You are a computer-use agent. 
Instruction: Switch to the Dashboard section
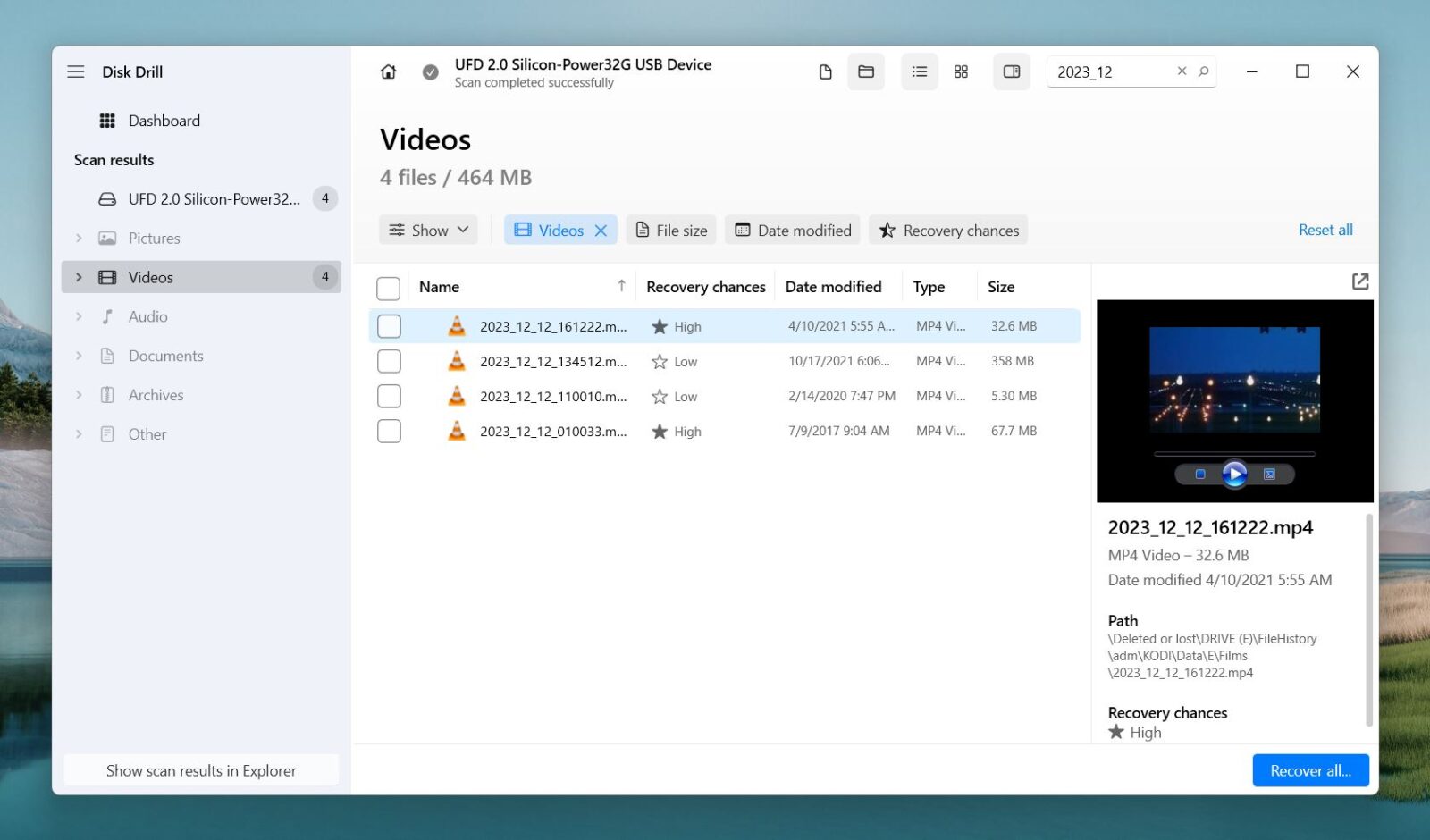tap(164, 120)
